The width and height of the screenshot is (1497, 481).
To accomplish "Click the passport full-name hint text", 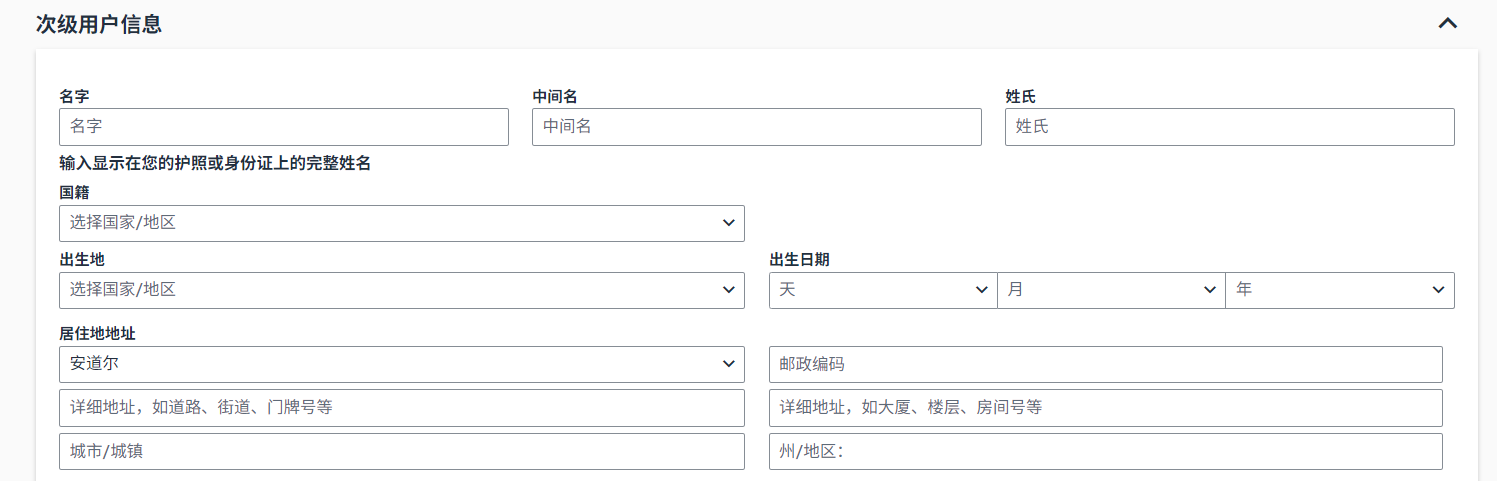I will click(x=215, y=163).
